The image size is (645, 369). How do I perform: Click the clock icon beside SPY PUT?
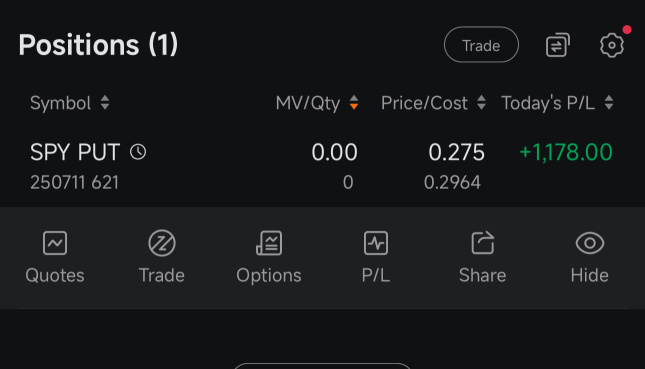pyautogui.click(x=138, y=152)
